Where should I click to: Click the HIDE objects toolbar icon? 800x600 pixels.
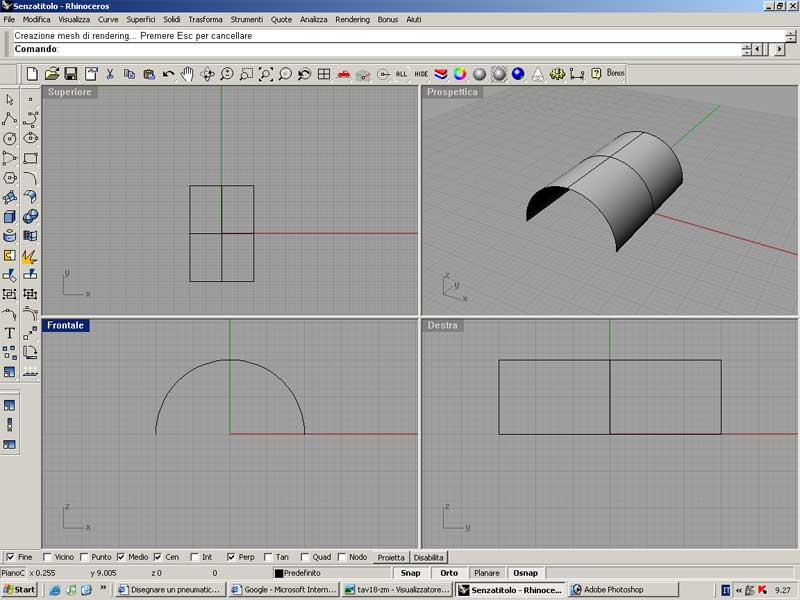pyautogui.click(x=422, y=74)
